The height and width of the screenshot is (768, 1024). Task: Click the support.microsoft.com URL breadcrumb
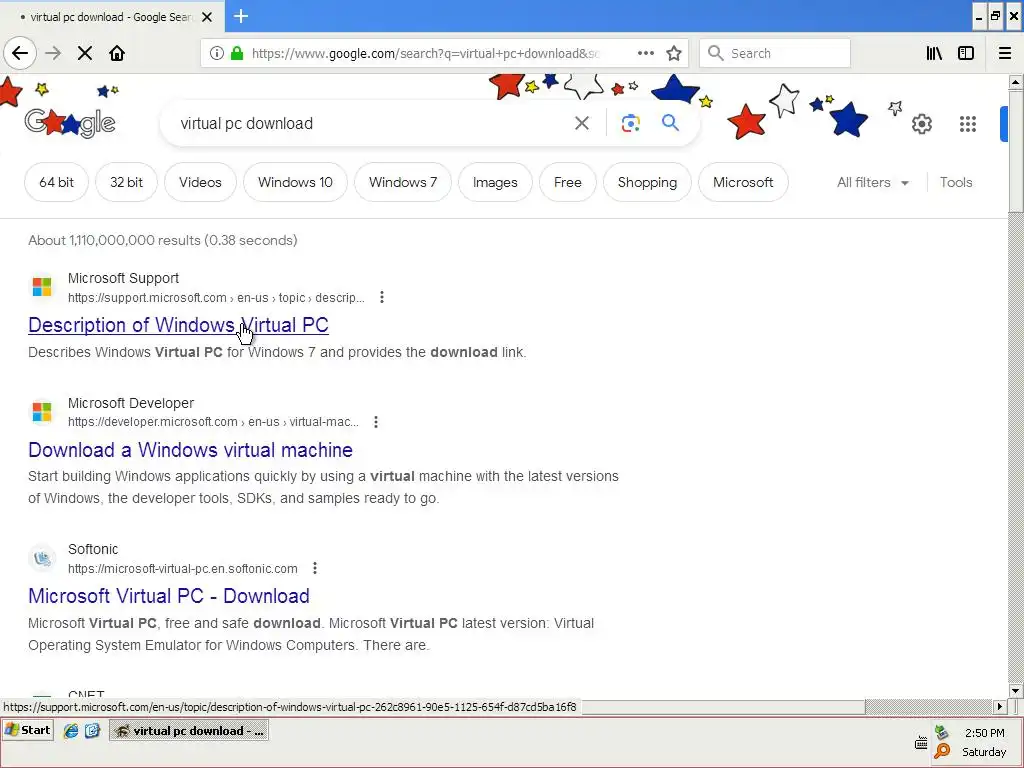pos(216,297)
